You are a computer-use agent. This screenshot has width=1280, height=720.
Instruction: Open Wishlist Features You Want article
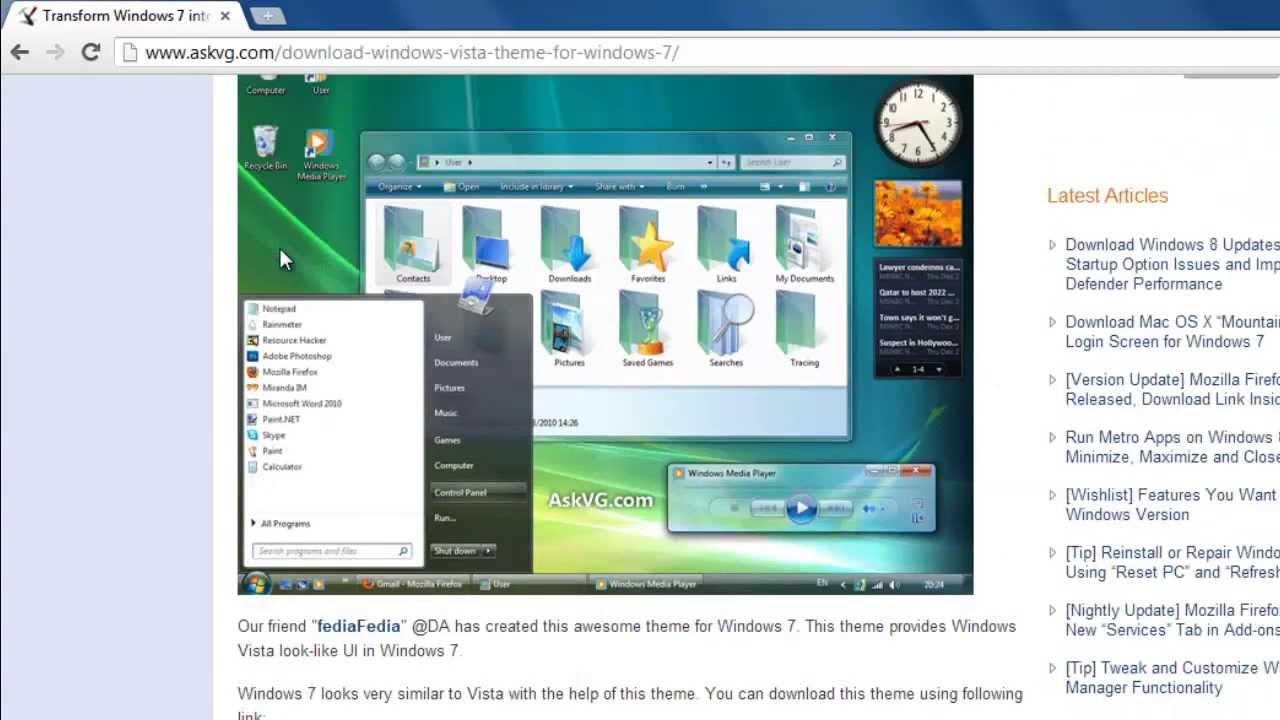tap(1172, 505)
